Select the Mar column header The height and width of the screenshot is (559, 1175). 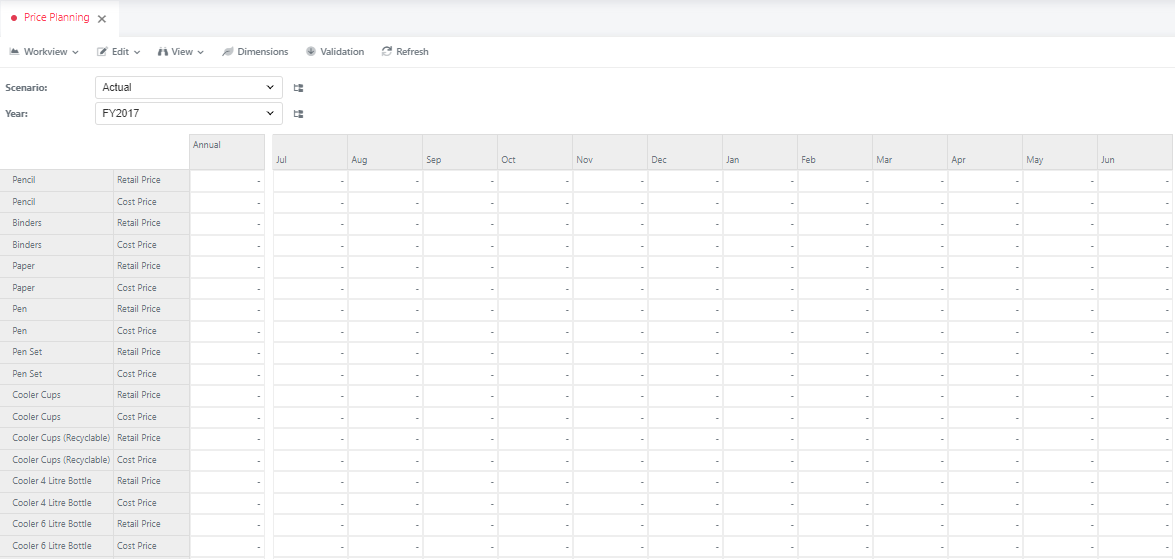(x=910, y=152)
